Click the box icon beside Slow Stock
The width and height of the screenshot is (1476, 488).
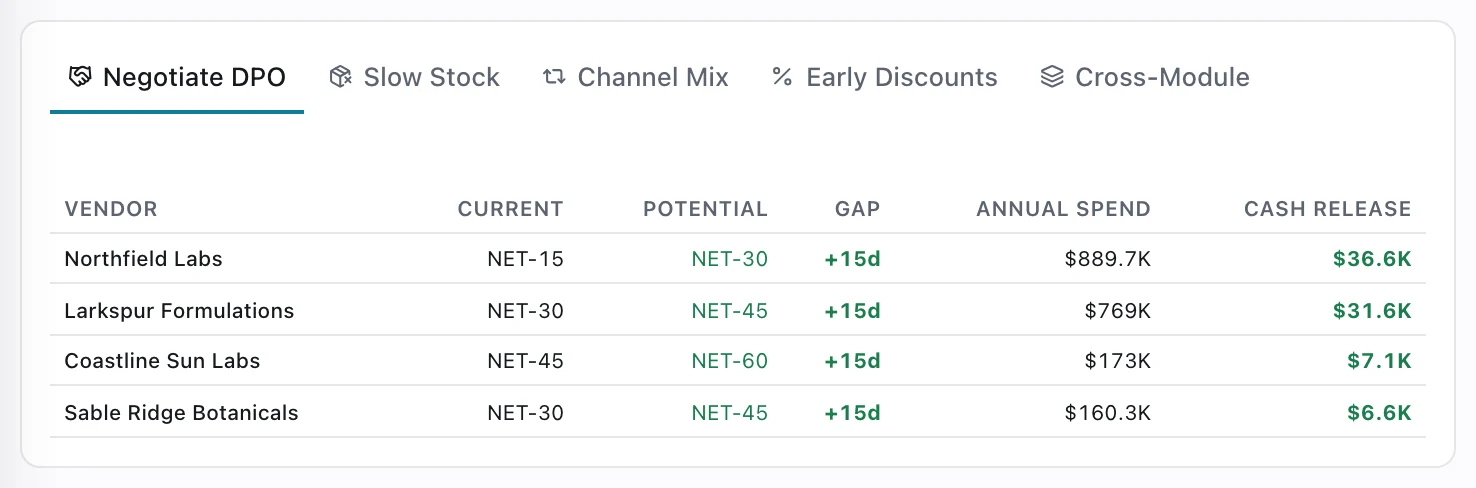tap(341, 77)
